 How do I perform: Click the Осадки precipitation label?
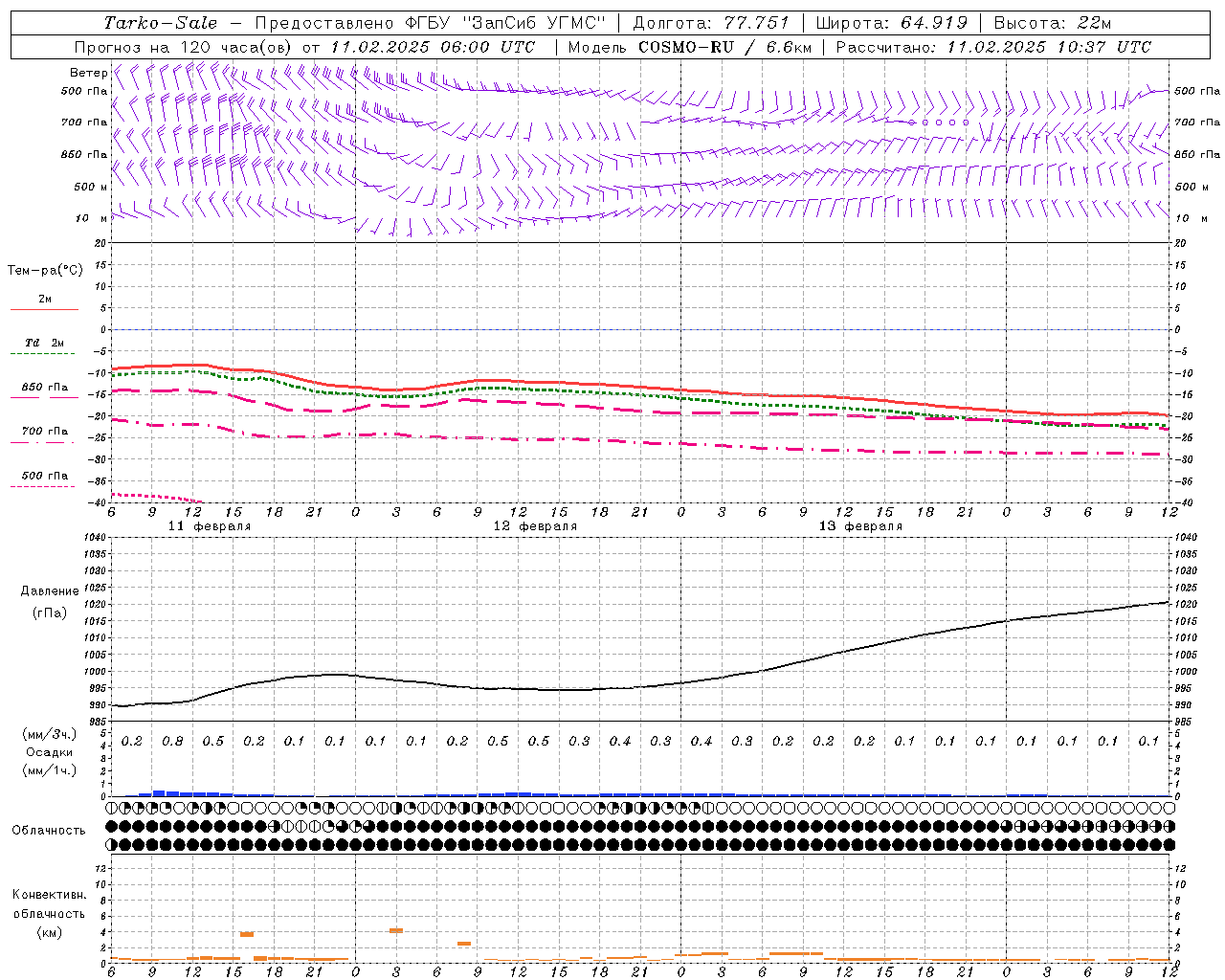tap(49, 752)
